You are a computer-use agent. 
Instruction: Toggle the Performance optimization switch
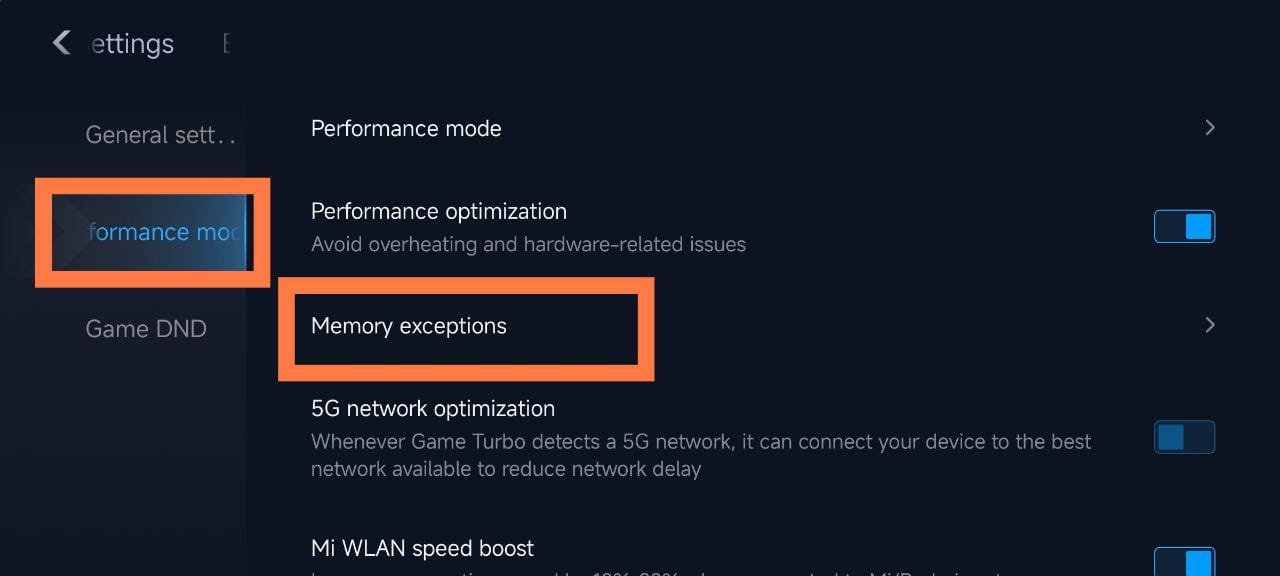(1185, 227)
